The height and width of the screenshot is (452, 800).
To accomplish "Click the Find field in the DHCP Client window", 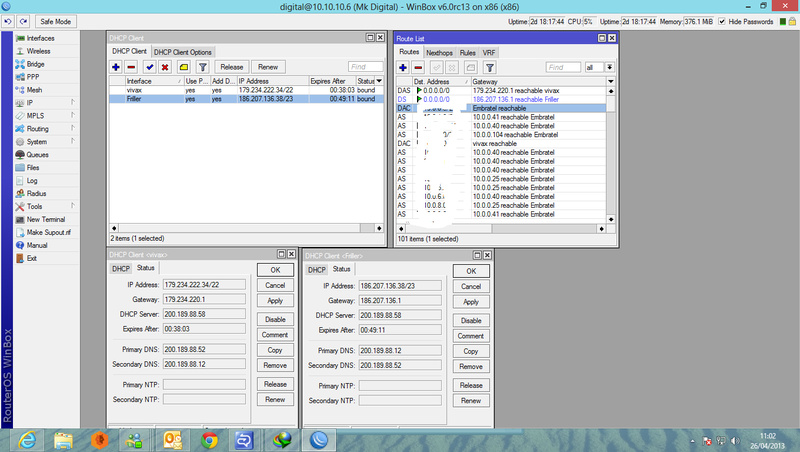I will [365, 67].
